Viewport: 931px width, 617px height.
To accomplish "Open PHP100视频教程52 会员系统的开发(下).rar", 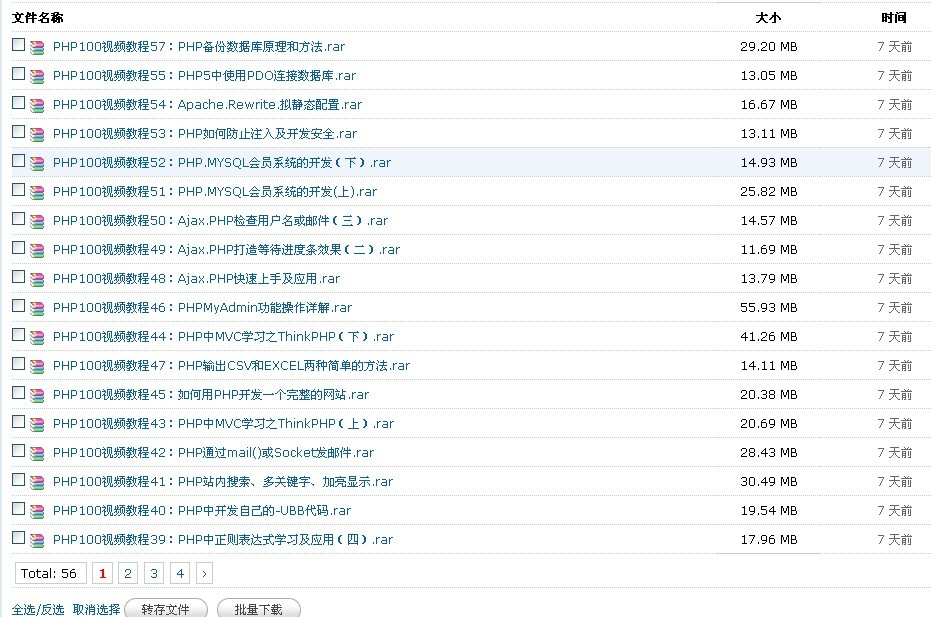I will pos(222,163).
